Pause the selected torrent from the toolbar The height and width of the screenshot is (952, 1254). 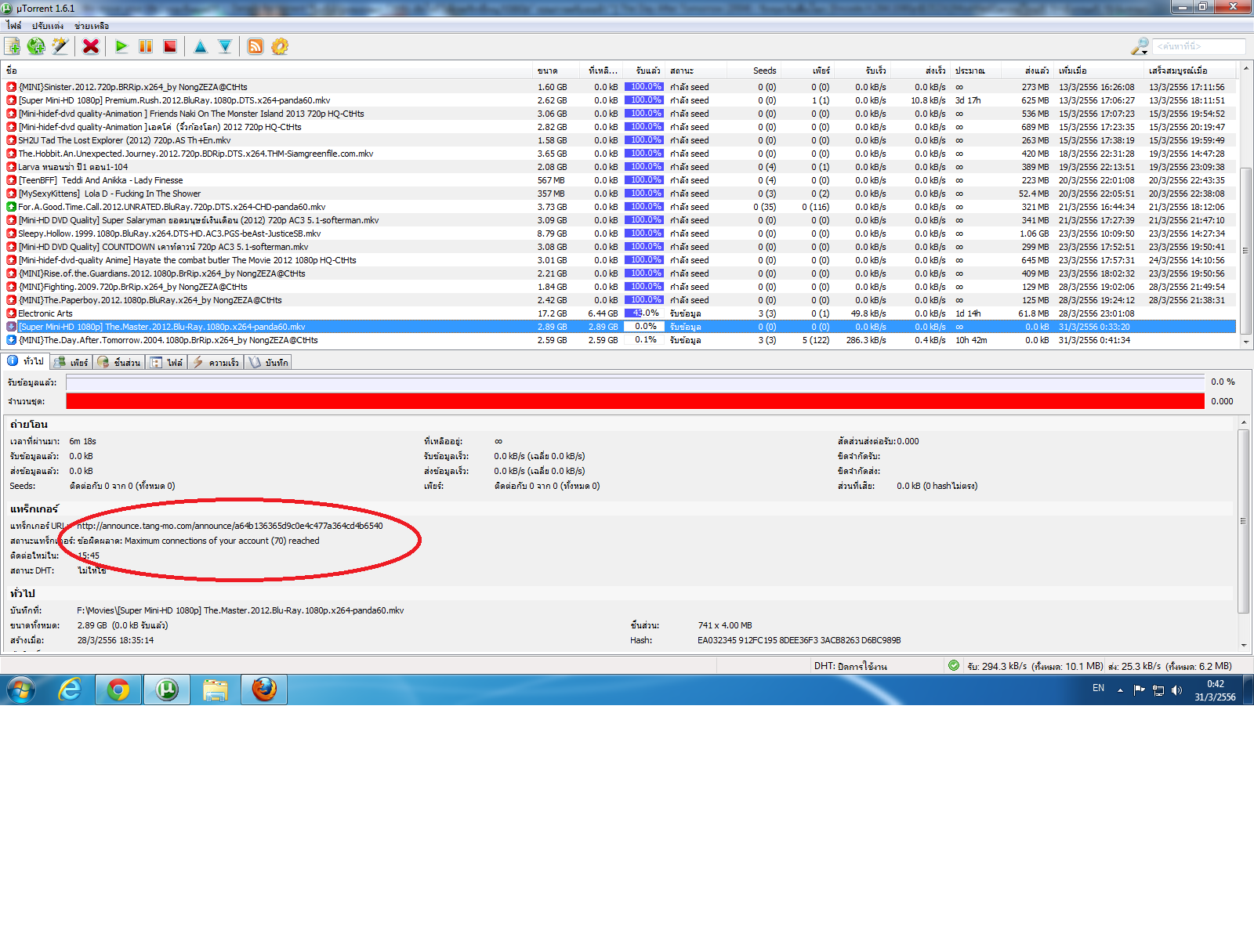click(146, 46)
